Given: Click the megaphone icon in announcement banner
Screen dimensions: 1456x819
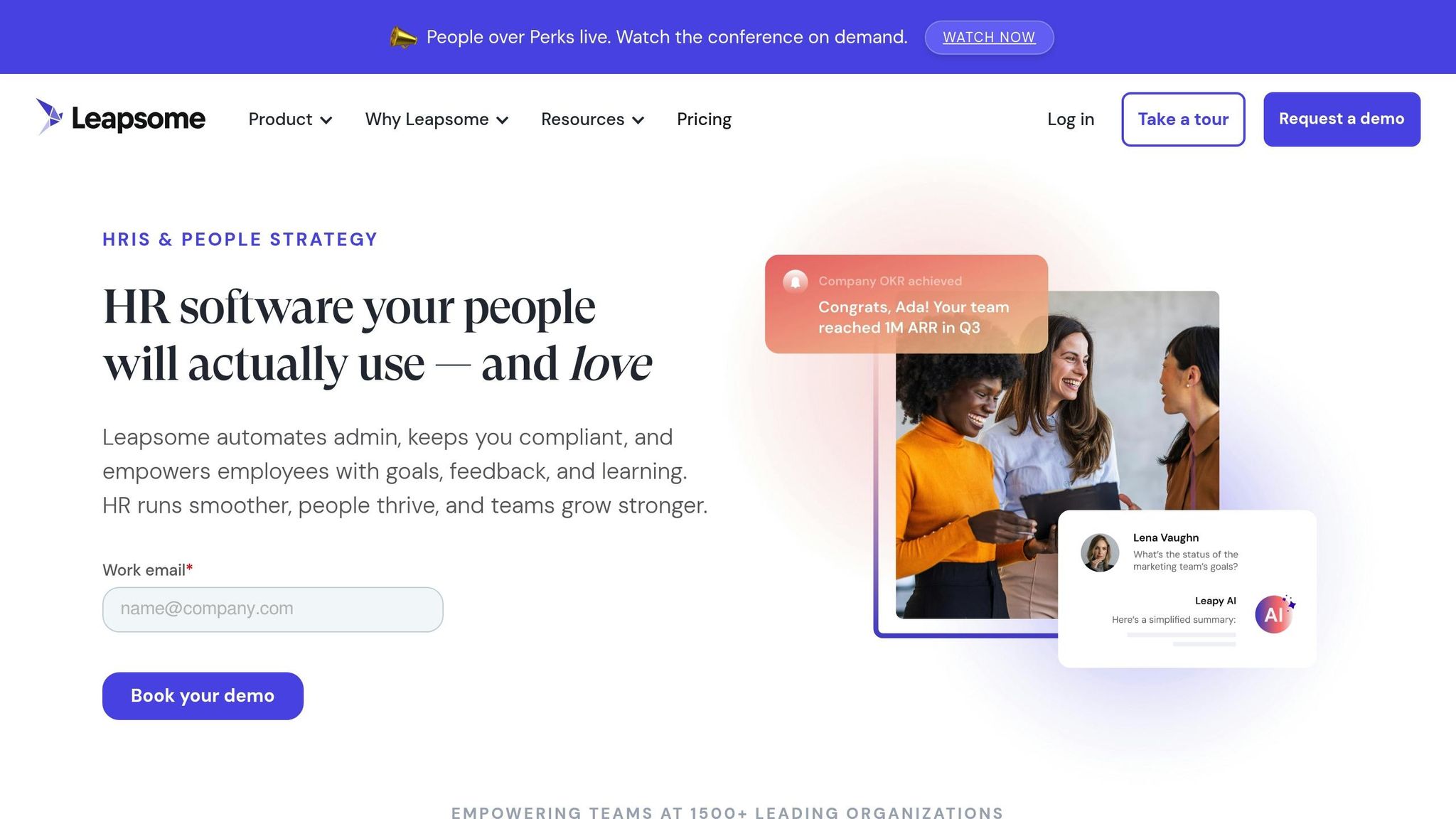Looking at the screenshot, I should click(403, 37).
